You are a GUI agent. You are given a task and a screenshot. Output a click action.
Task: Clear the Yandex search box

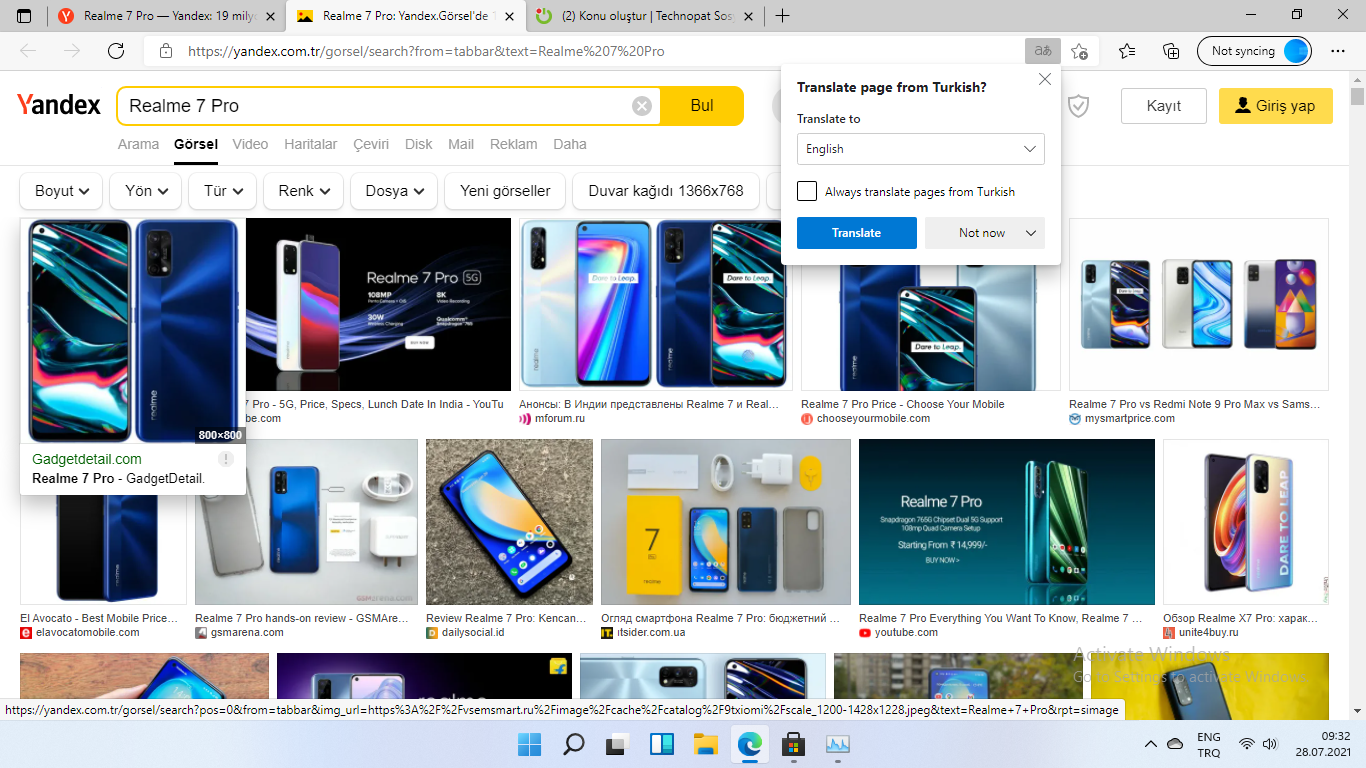click(x=642, y=106)
